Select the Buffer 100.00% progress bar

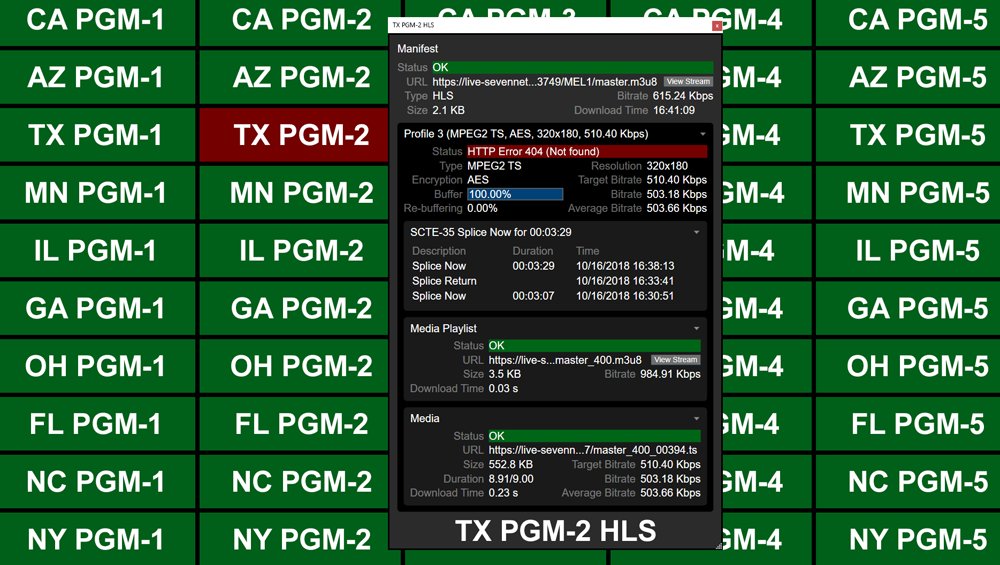515,194
